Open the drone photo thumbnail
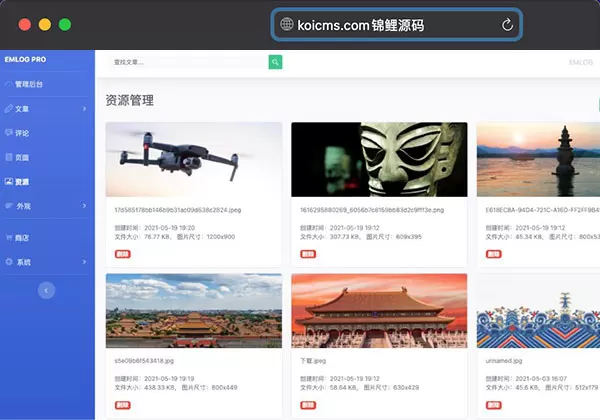The height and width of the screenshot is (420, 600). click(194, 160)
